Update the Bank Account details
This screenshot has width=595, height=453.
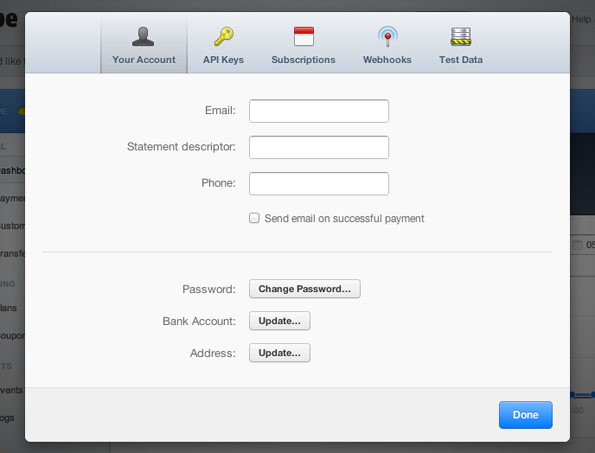point(280,321)
